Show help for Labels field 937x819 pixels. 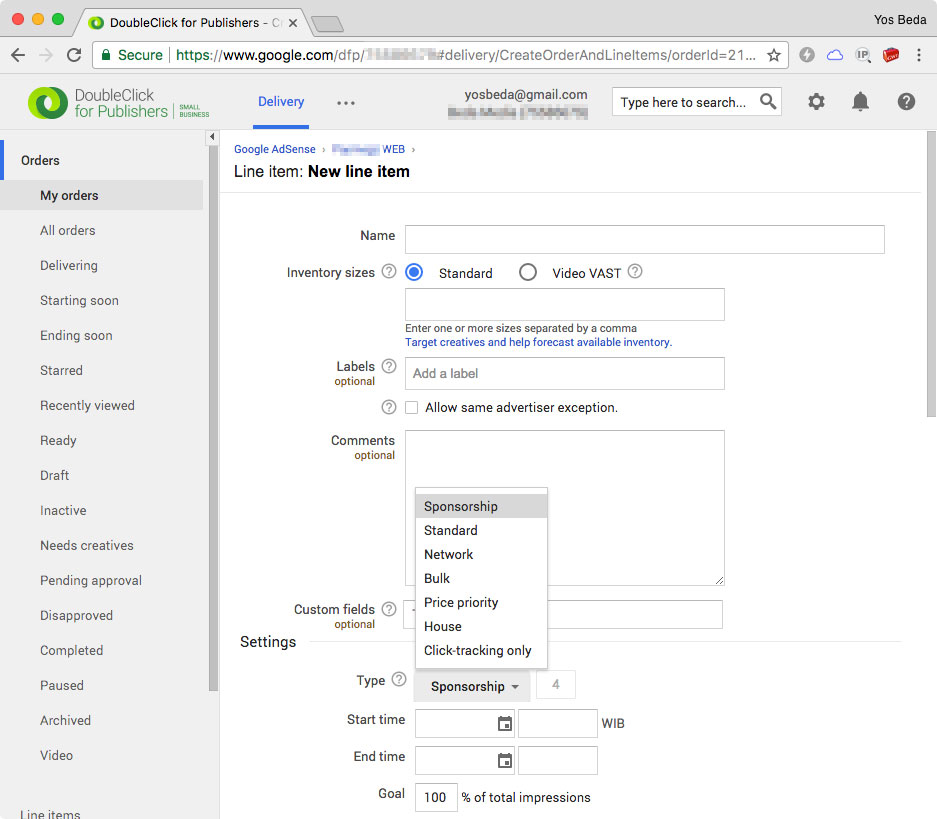pos(389,366)
